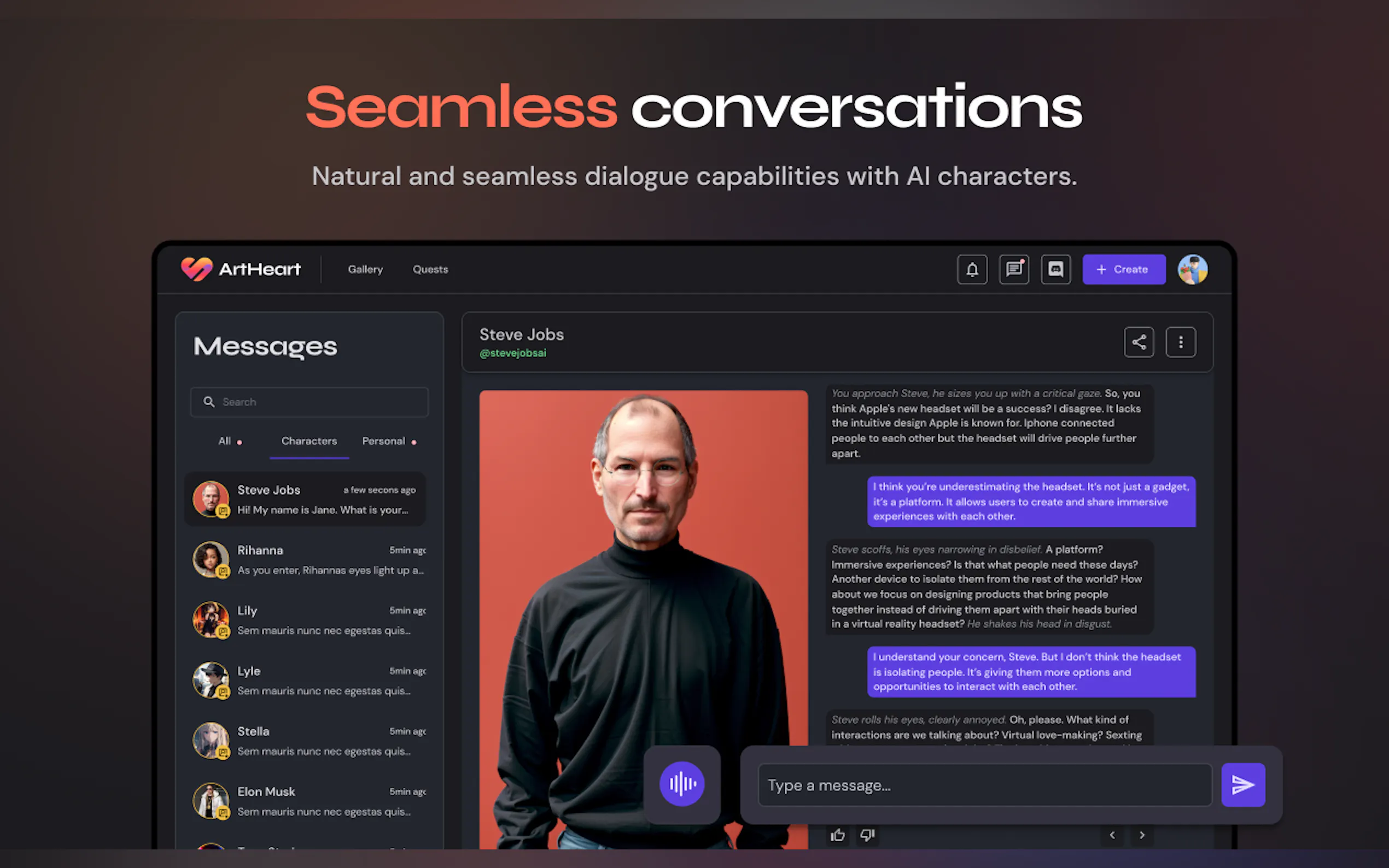Go to the previous response variant arrow
Image resolution: width=1389 pixels, height=868 pixels.
click(x=1112, y=835)
